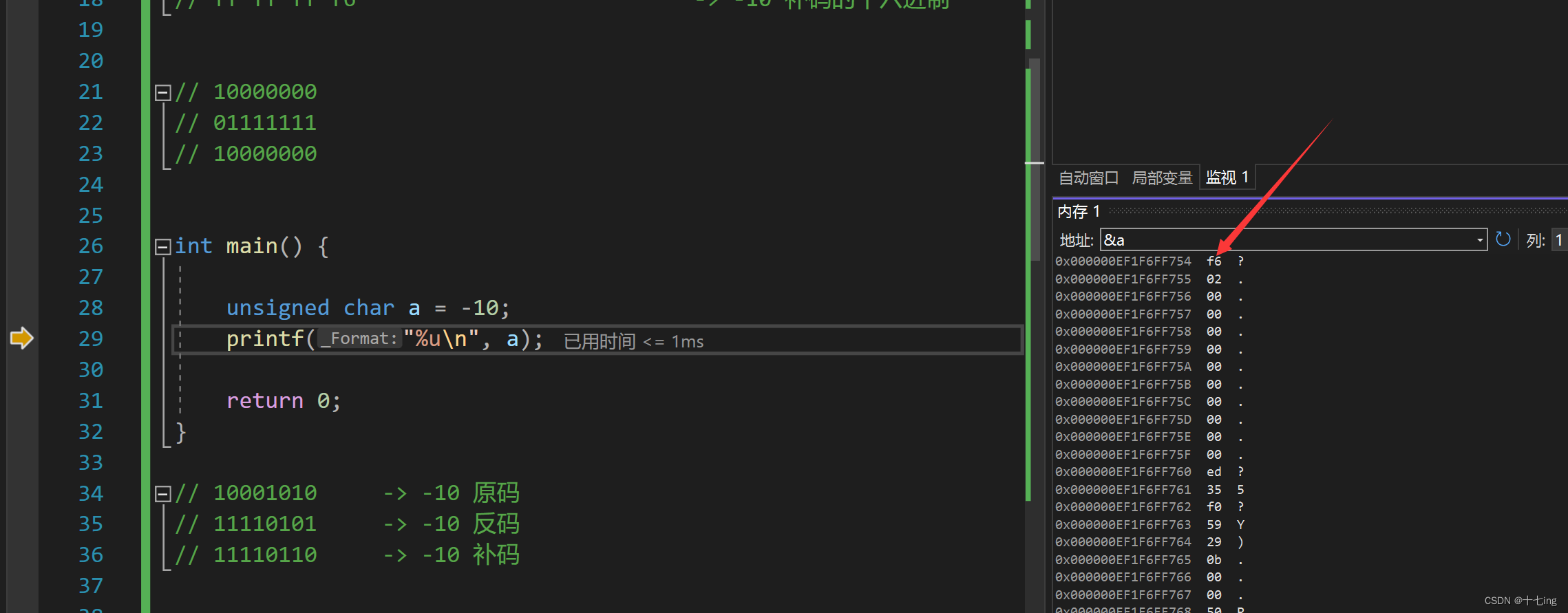
Task: Click memory address 0x000000EF1F6FF762
Action: tap(1123, 507)
